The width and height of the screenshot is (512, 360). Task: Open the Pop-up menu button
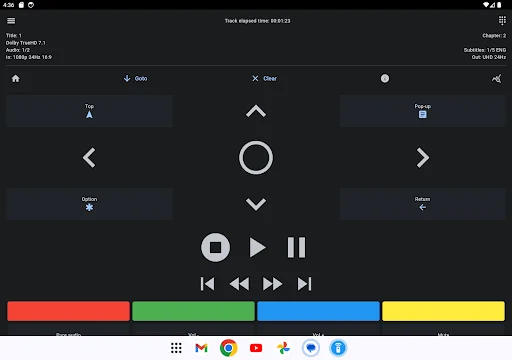[x=423, y=111]
